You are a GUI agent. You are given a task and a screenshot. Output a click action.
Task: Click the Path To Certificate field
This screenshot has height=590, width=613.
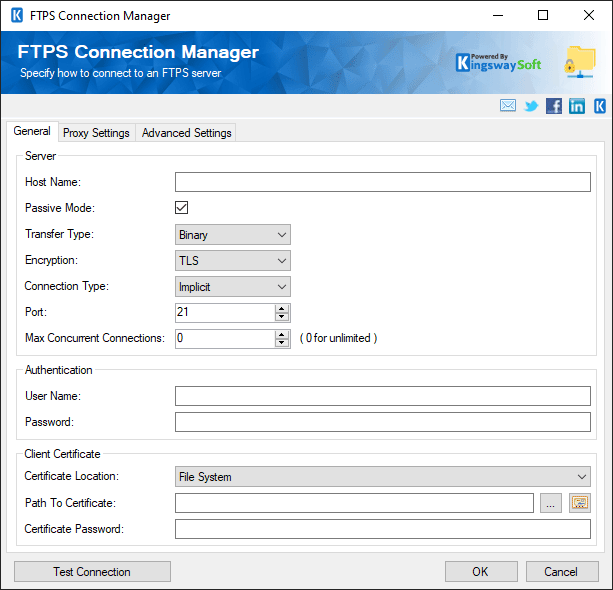[354, 503]
